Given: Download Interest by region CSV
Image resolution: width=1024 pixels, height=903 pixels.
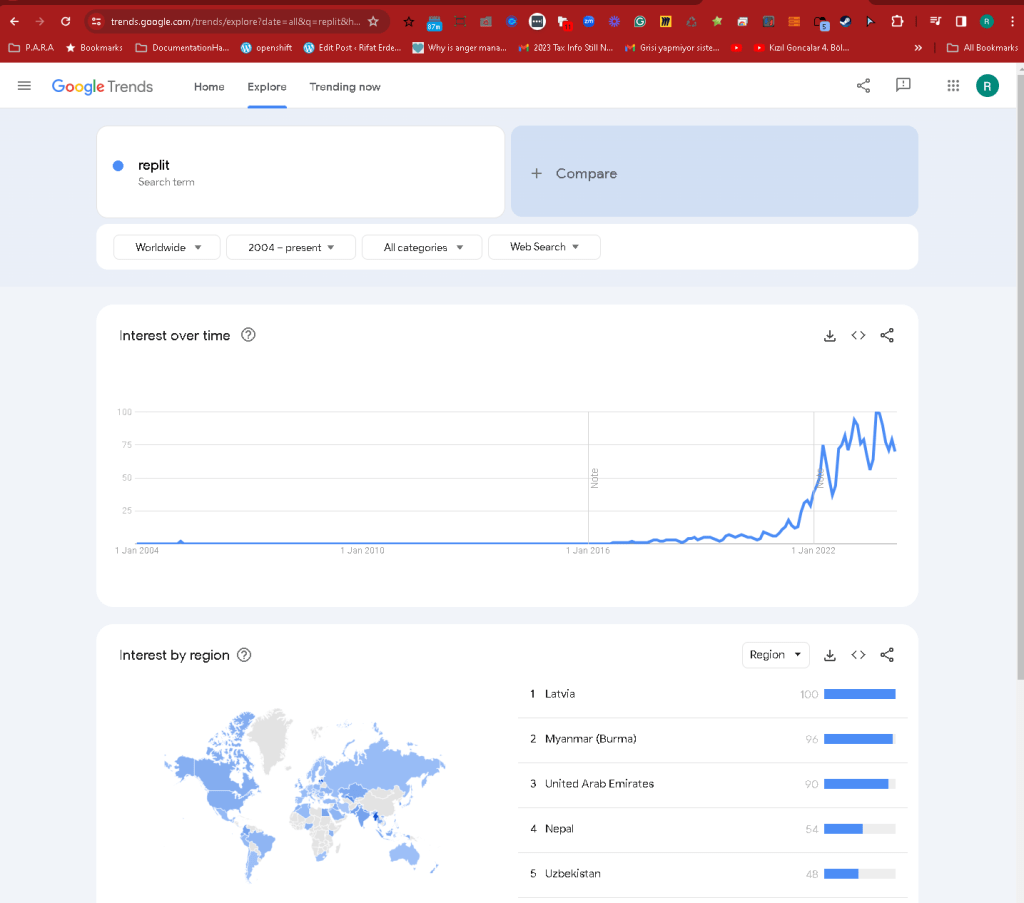Looking at the screenshot, I should pyautogui.click(x=829, y=655).
